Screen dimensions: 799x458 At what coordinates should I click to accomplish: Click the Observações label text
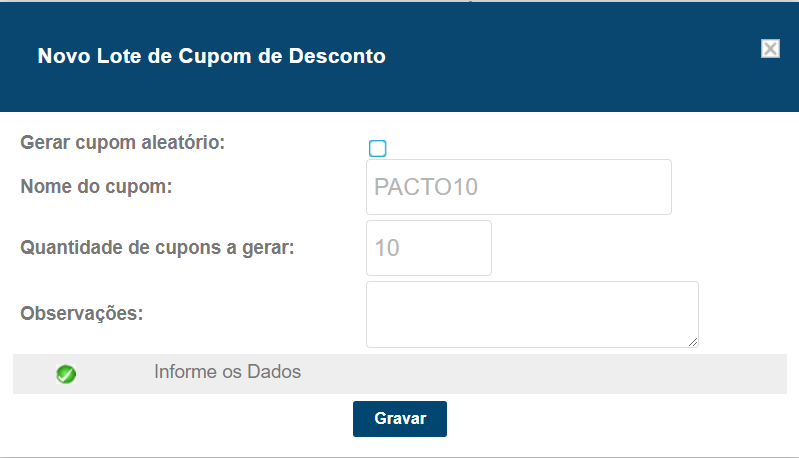[x=82, y=313]
